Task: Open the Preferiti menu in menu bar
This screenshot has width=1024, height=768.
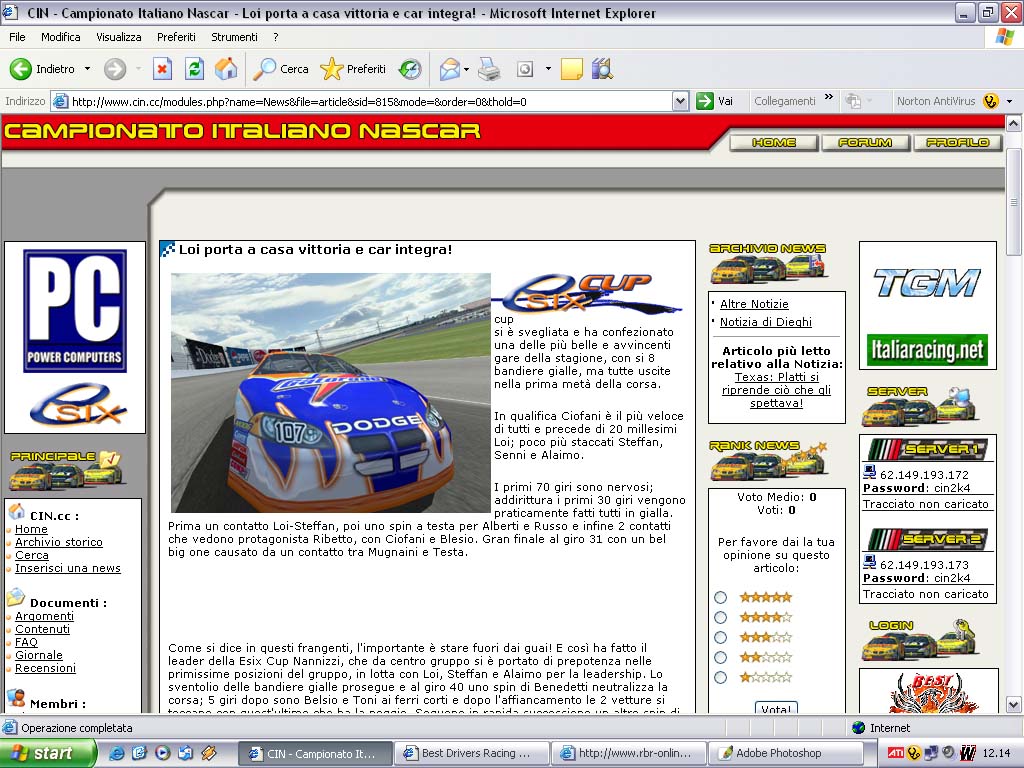Action: coord(176,37)
